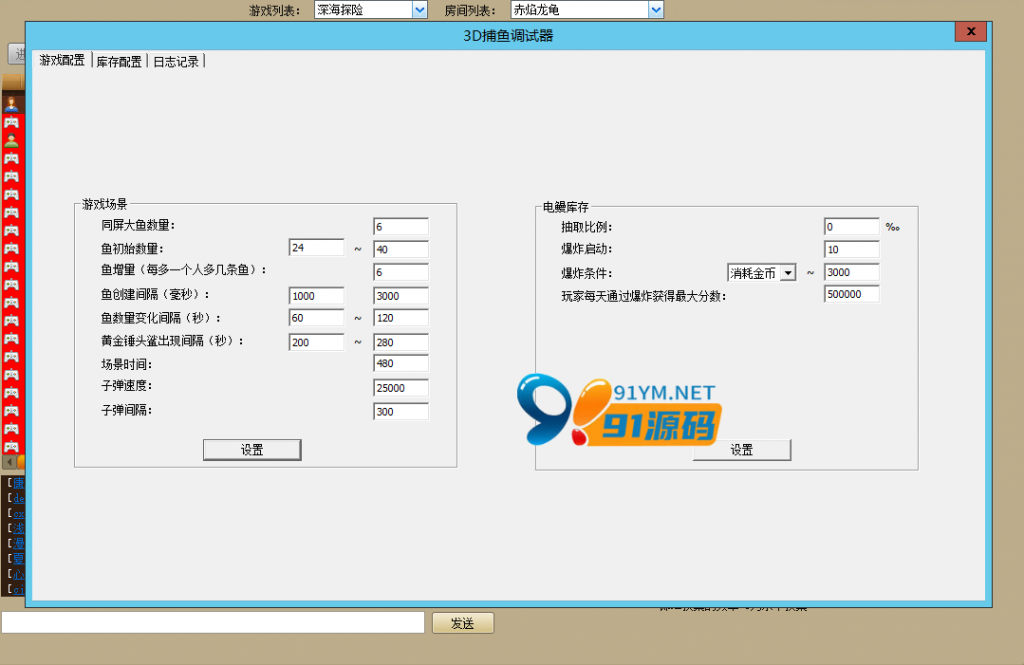The width and height of the screenshot is (1024, 665).
Task: Click 黄金锤头鲨出现间隔 field containing 280
Action: pyautogui.click(x=401, y=342)
